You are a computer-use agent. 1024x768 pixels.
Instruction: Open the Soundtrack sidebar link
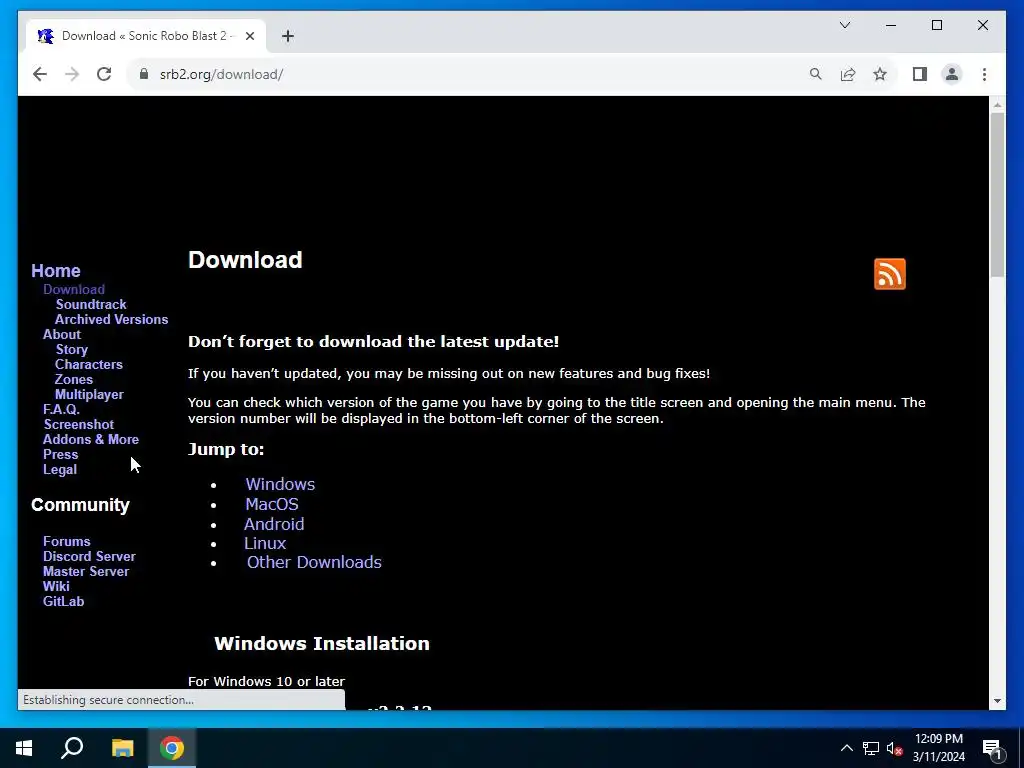[x=91, y=304]
